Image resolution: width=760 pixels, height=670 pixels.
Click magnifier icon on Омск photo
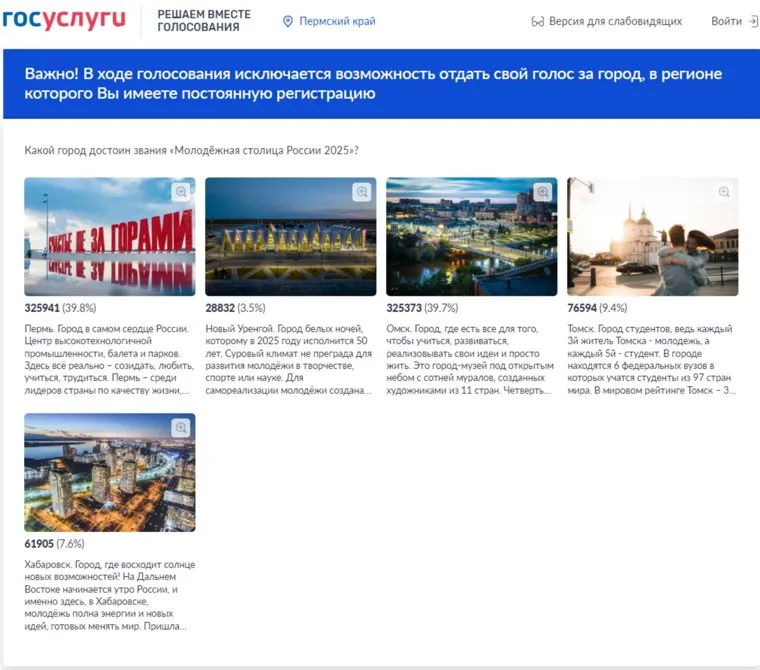542,192
